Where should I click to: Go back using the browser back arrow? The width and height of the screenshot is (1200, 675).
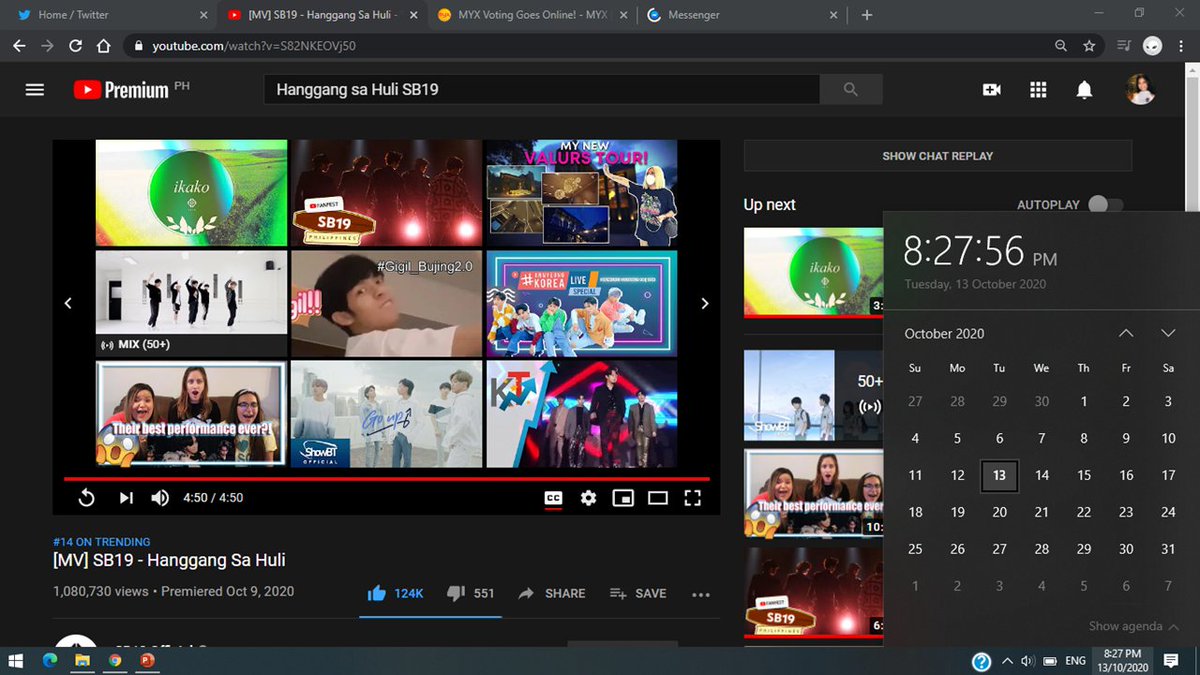19,46
